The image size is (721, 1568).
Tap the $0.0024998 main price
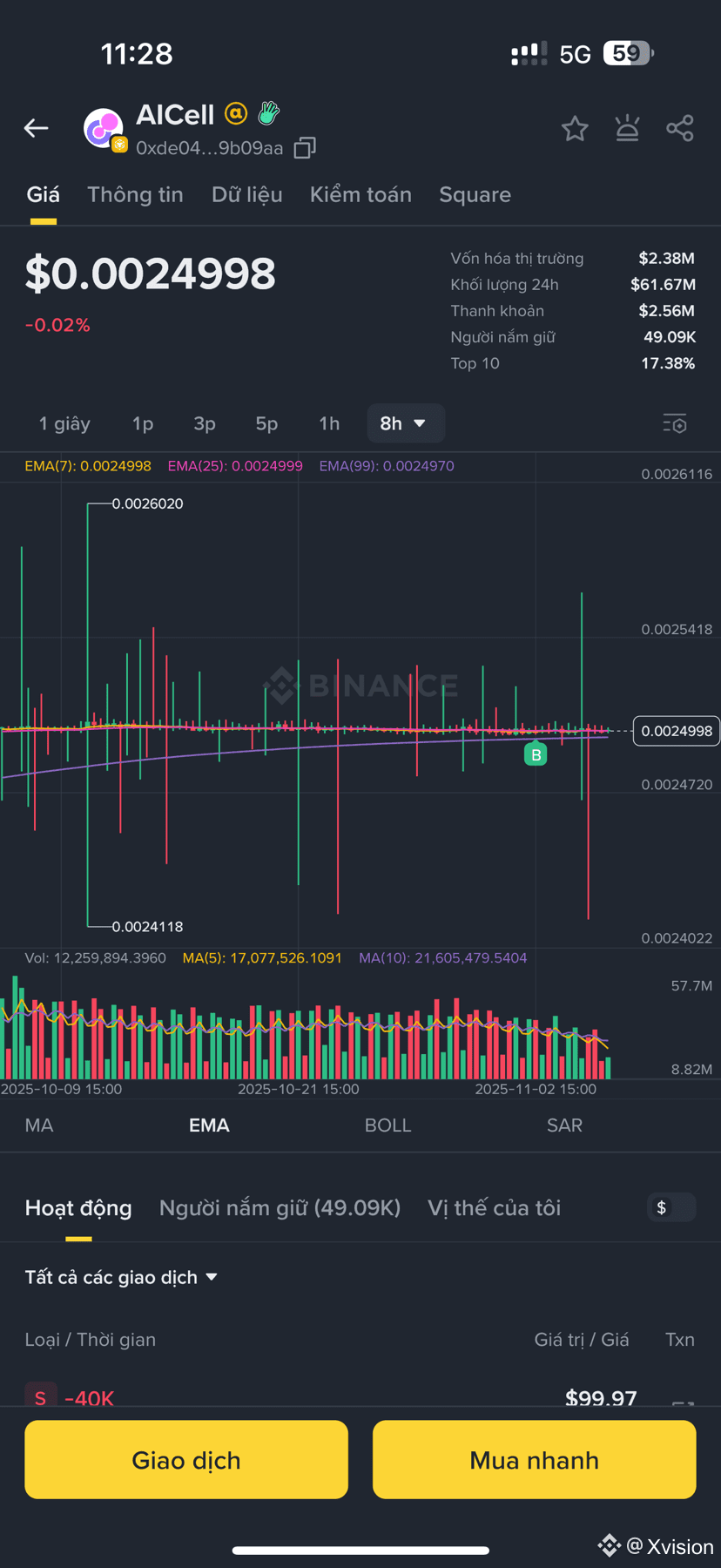[x=150, y=274]
